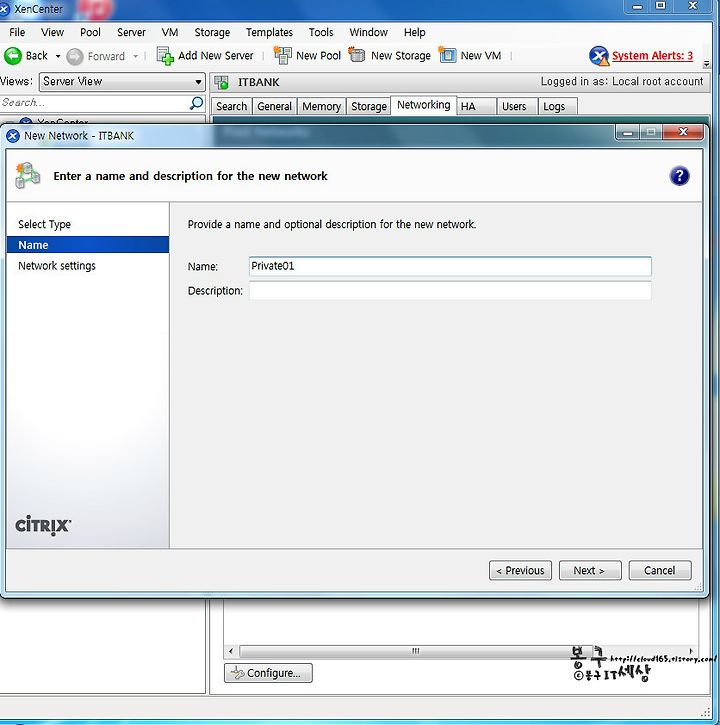This screenshot has width=720, height=725.
Task: Click the System Alerts: 3 link
Action: (x=652, y=56)
